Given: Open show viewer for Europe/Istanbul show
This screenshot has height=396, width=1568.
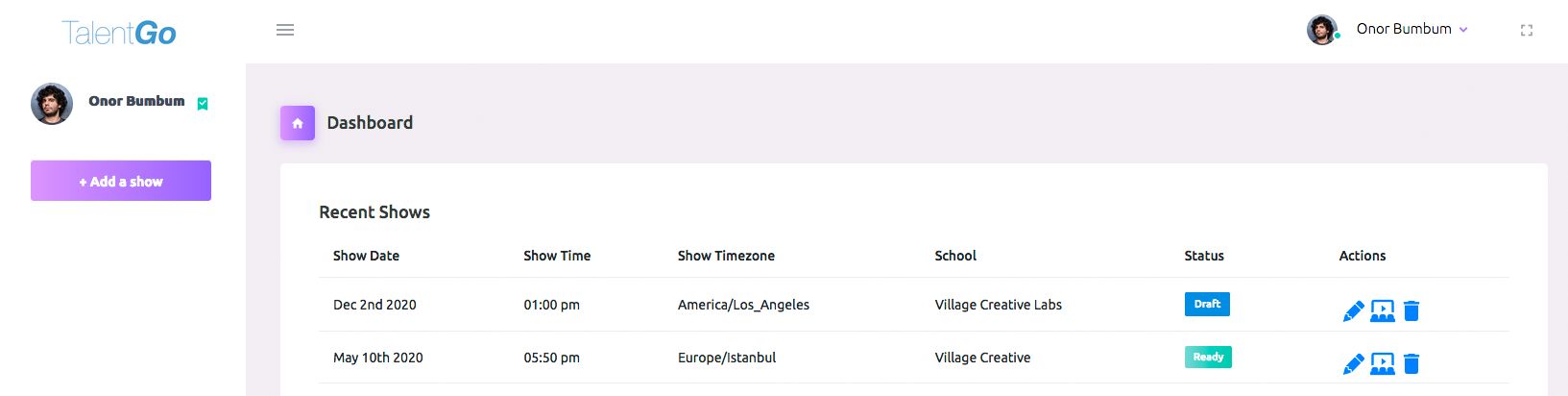Looking at the screenshot, I should (x=1383, y=363).
